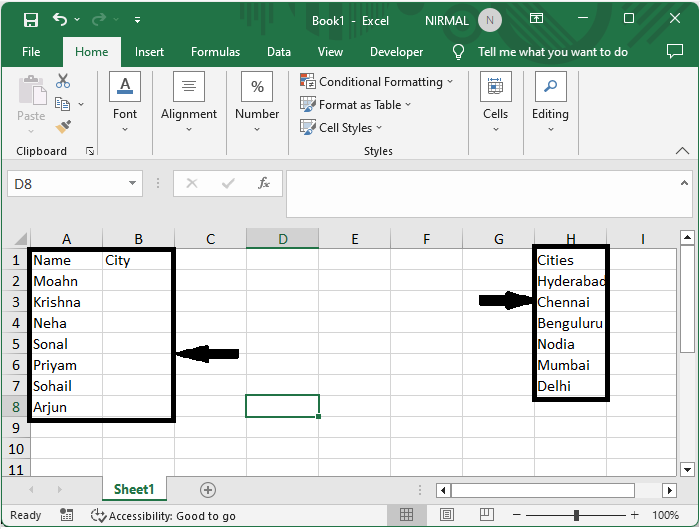Select column D header
The width and height of the screenshot is (700, 529).
[282, 239]
